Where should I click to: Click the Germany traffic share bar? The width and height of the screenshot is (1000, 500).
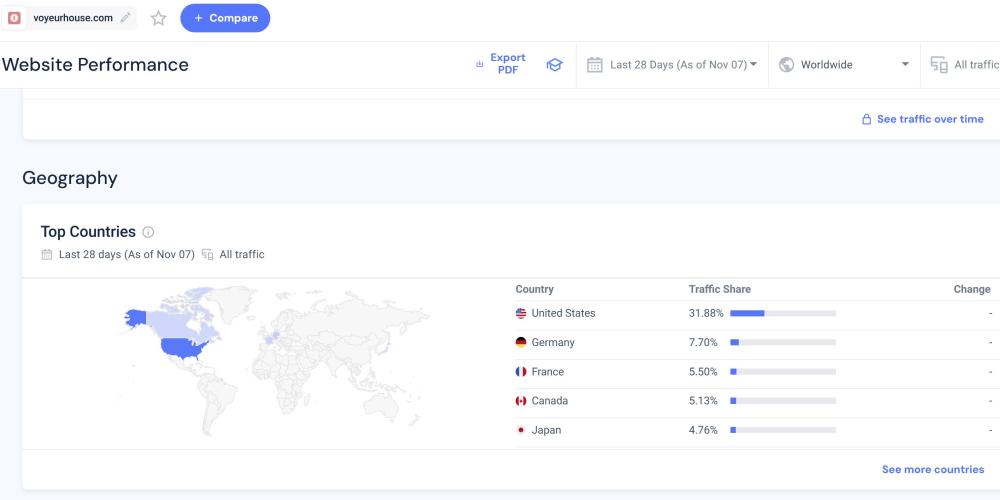782,342
